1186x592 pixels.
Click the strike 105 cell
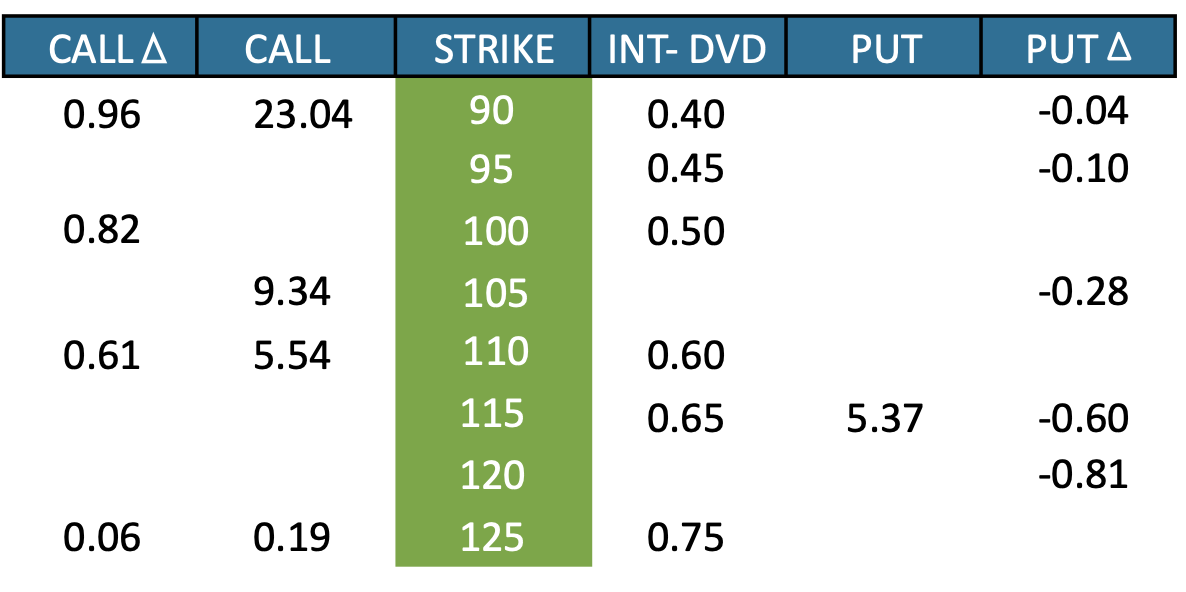[493, 293]
